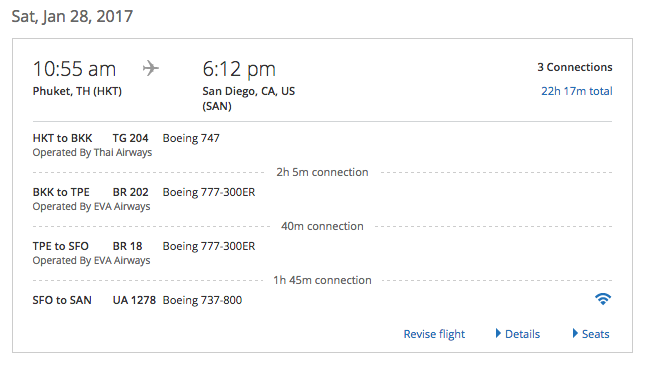
Task: Click the 10:55 am departure time
Action: coord(74,69)
